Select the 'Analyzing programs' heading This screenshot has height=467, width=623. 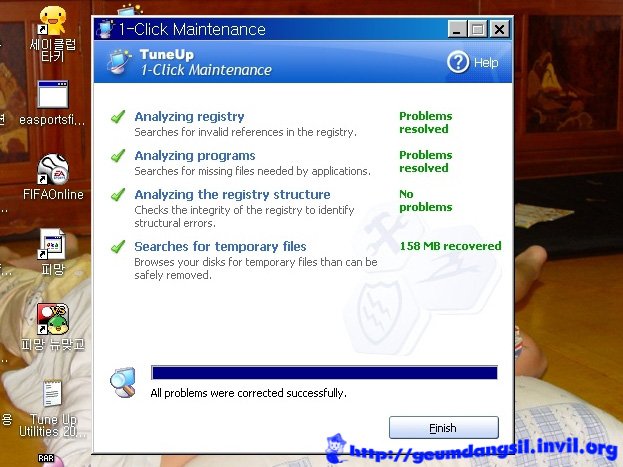coord(195,155)
